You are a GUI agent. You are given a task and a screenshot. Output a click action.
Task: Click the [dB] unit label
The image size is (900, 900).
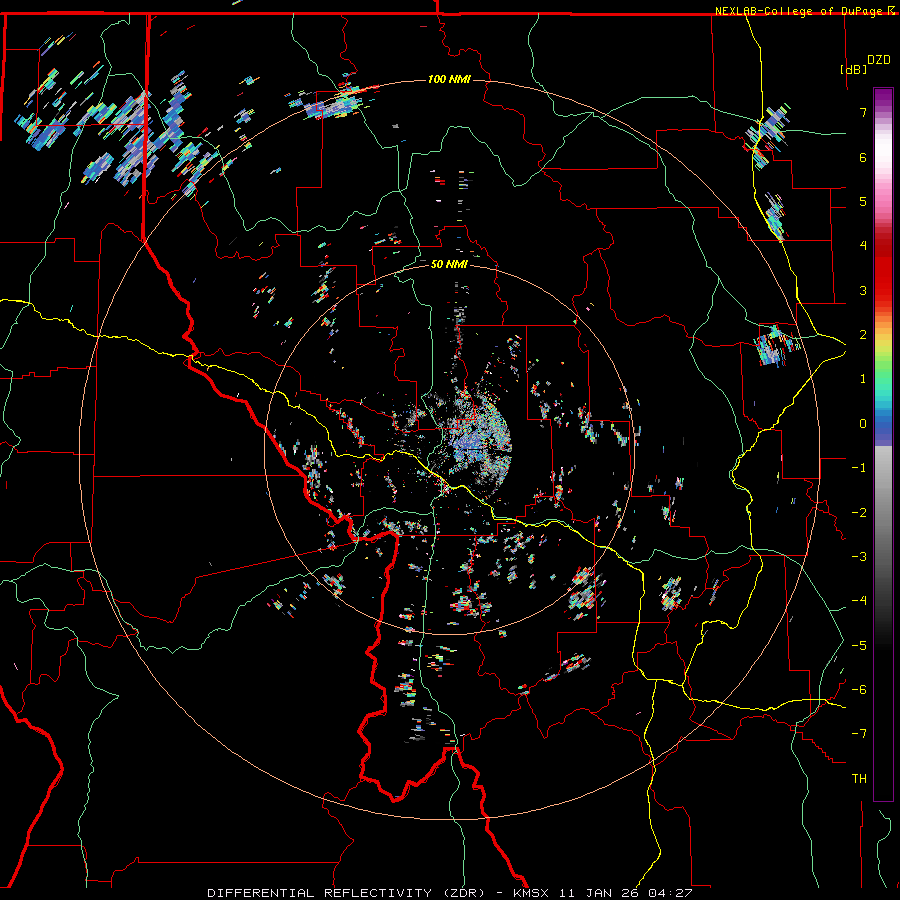tap(854, 69)
